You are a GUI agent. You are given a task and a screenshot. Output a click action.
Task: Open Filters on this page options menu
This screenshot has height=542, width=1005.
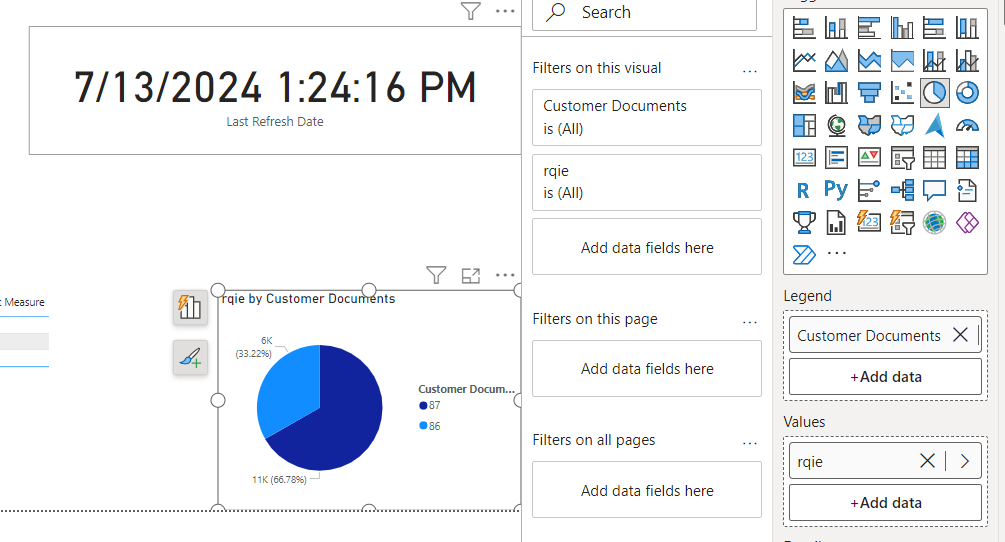pos(749,322)
